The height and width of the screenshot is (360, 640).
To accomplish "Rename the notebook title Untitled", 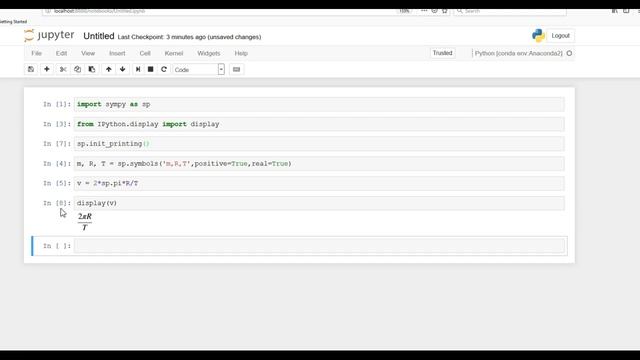I will [99, 36].
